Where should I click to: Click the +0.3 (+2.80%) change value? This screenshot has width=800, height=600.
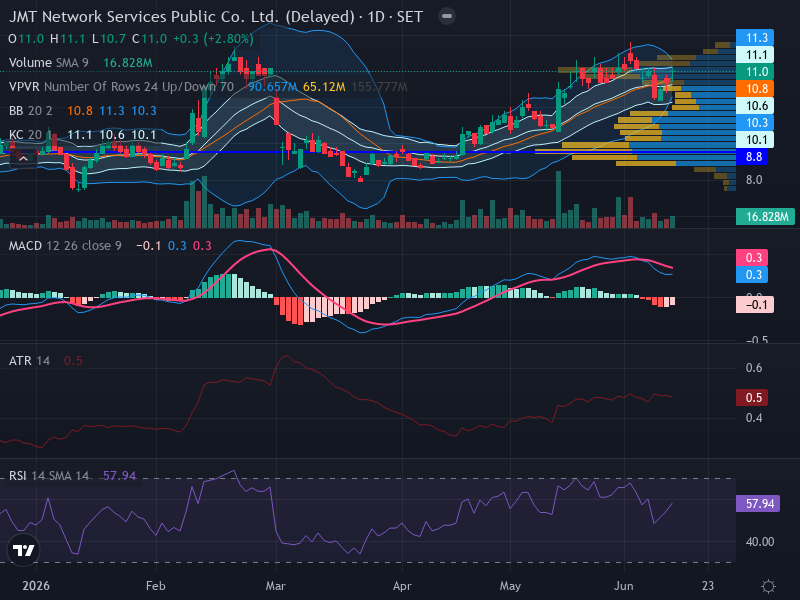[x=213, y=39]
